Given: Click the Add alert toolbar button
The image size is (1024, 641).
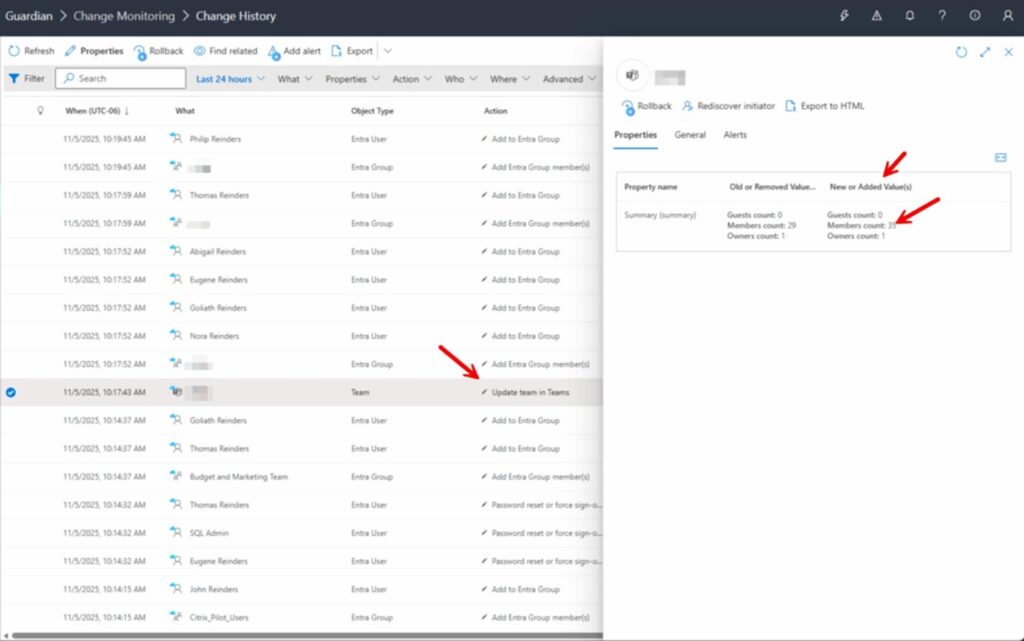Looking at the screenshot, I should tap(295, 52).
